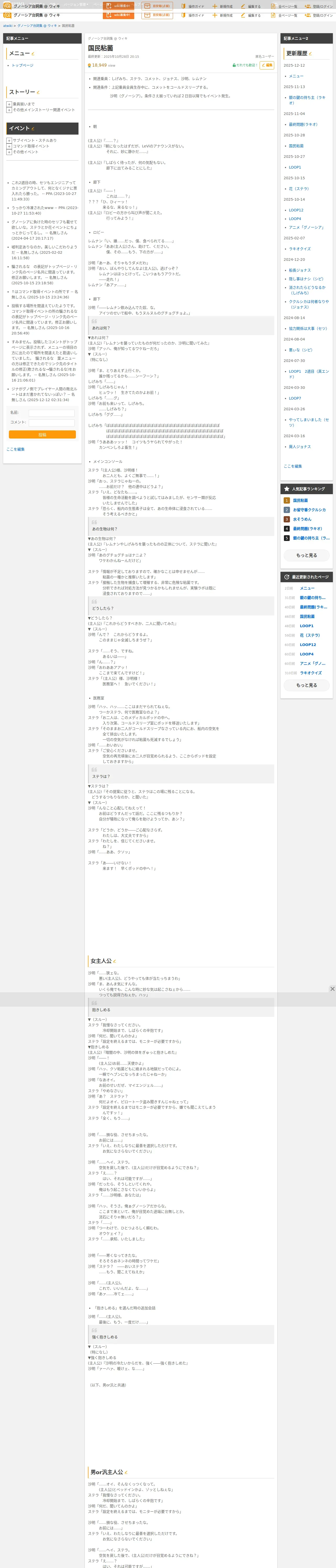The width and height of the screenshot is (336, 1568).
Task: Click the pencil icon beside 女主人公 heading
Action: pyautogui.click(x=115, y=961)
